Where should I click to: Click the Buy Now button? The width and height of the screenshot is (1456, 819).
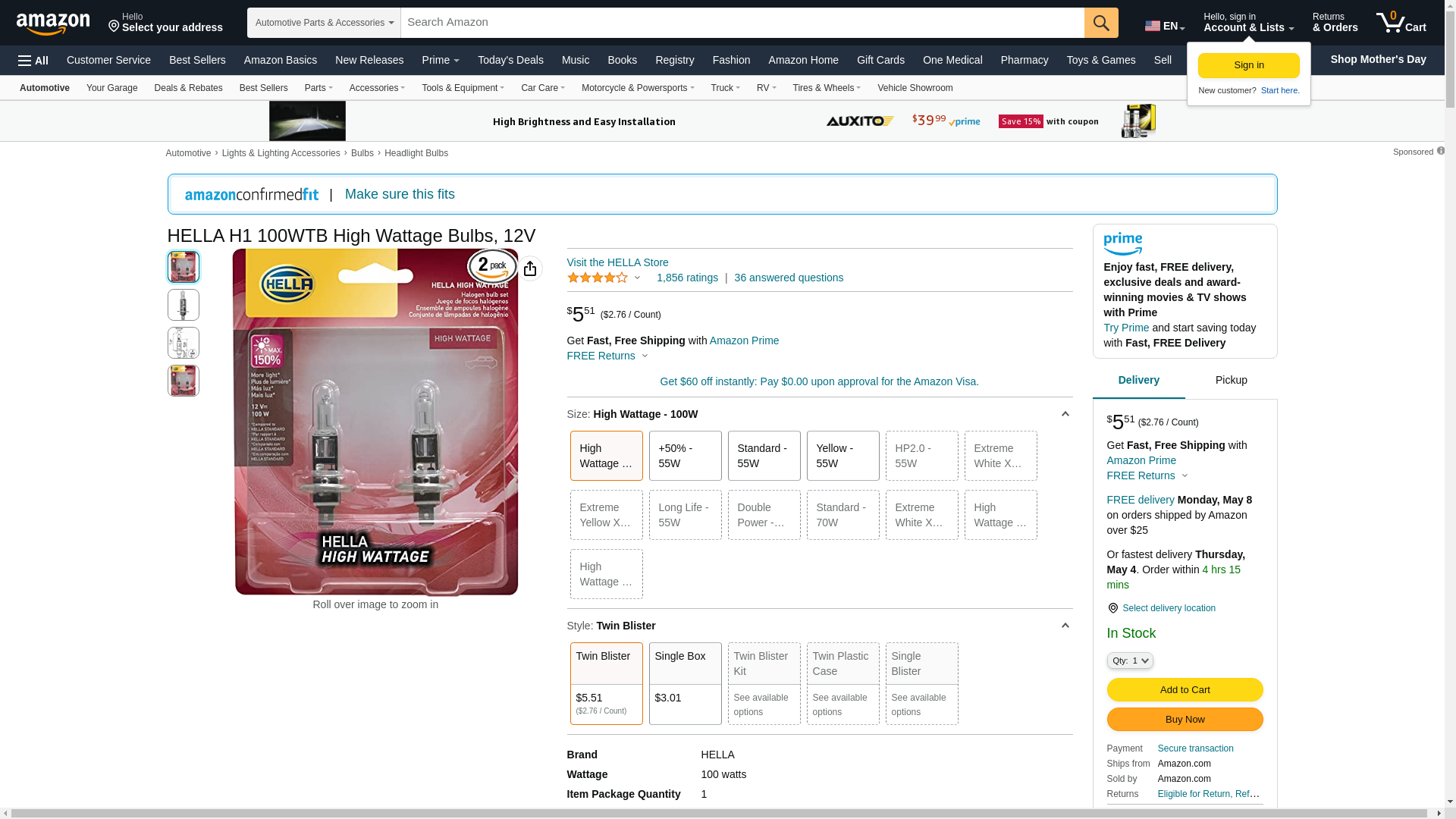(x=1185, y=720)
